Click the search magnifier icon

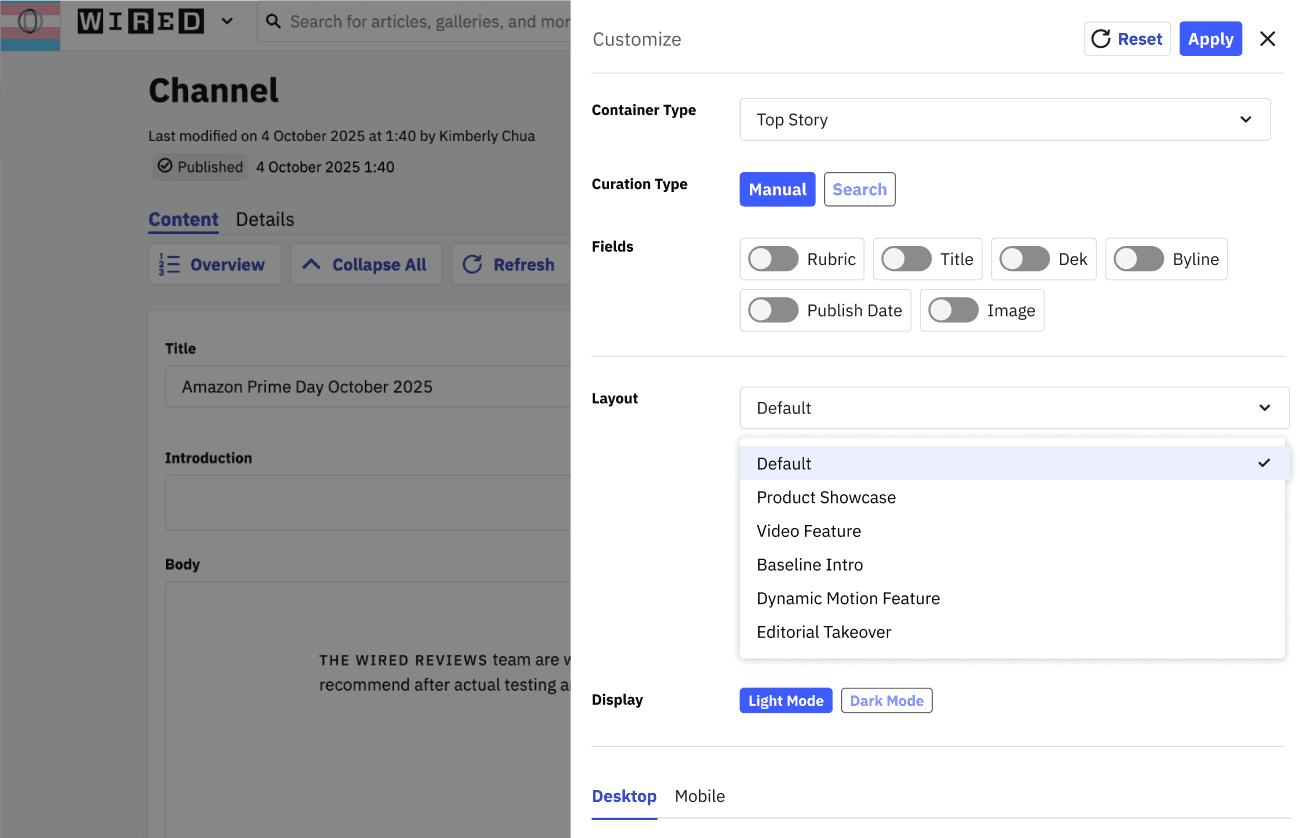point(273,21)
